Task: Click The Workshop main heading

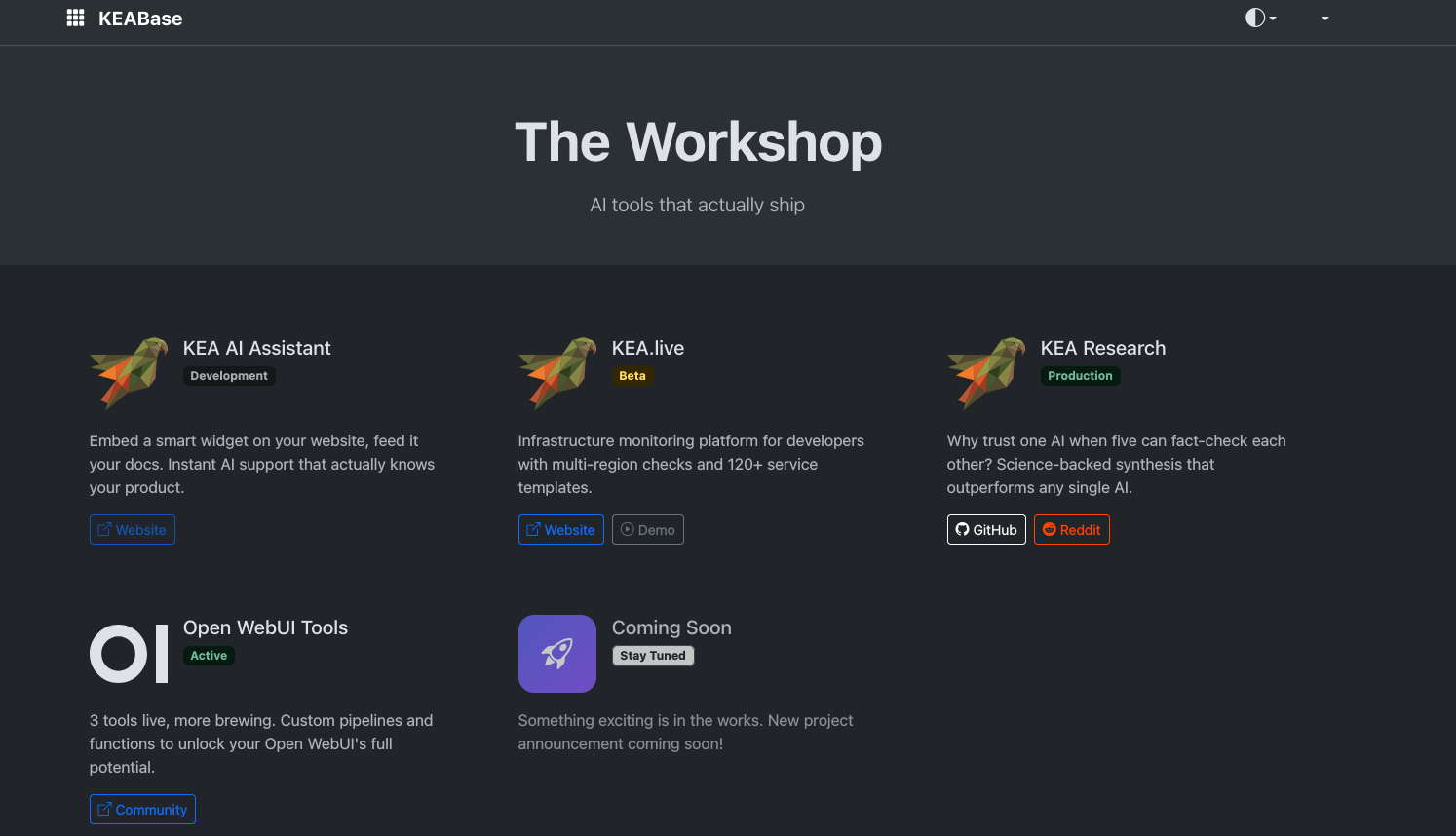Action: click(699, 142)
